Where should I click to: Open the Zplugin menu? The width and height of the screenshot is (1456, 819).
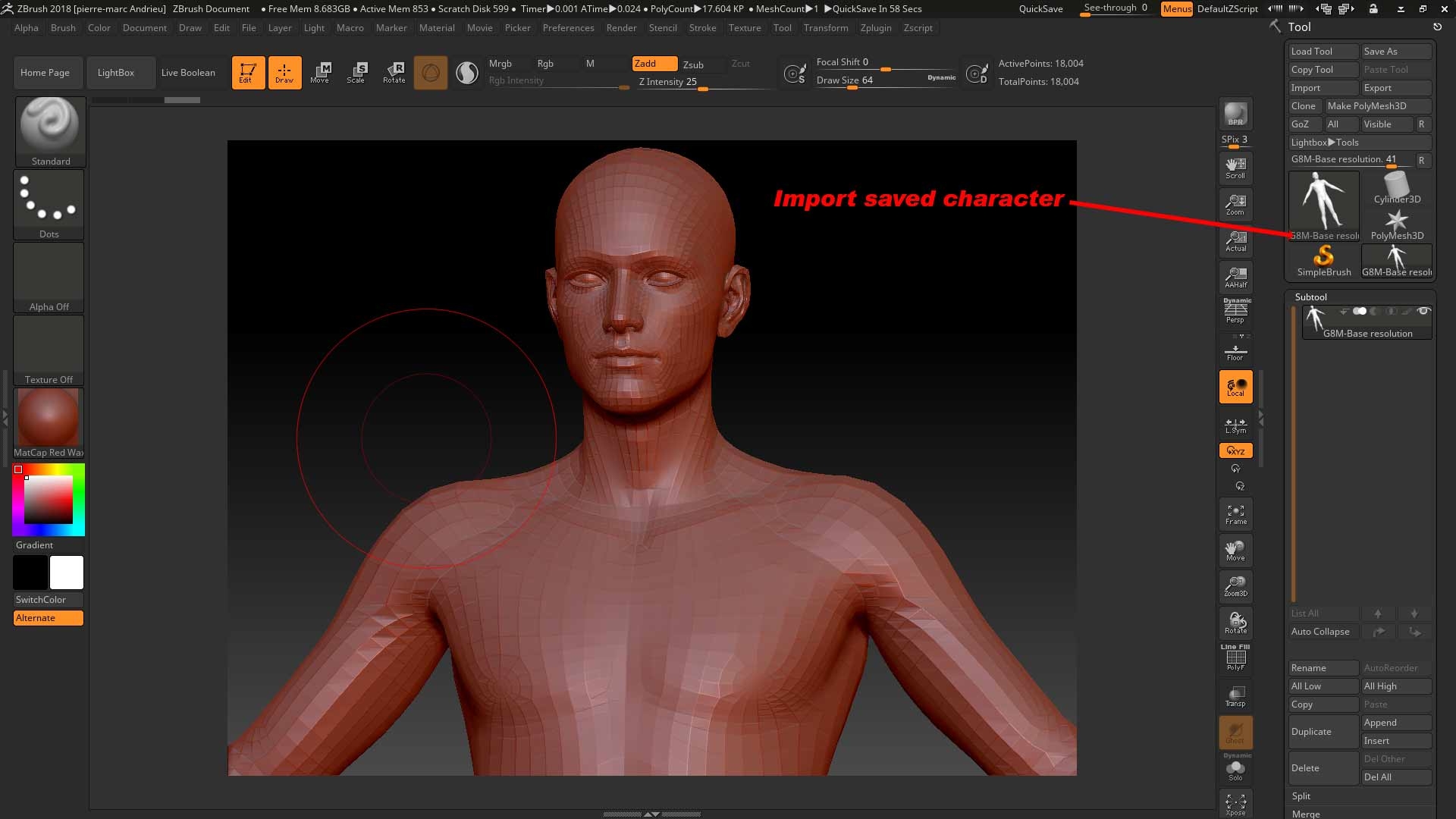(876, 28)
